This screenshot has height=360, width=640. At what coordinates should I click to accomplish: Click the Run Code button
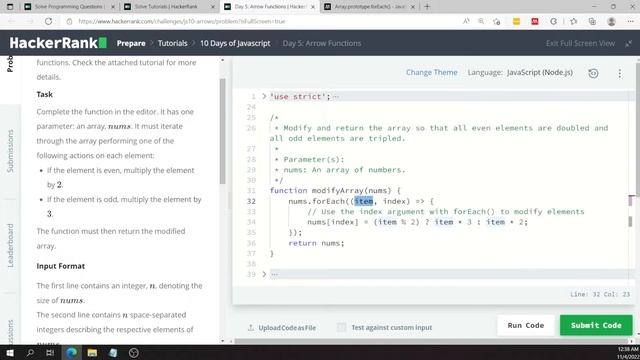pyautogui.click(x=526, y=325)
